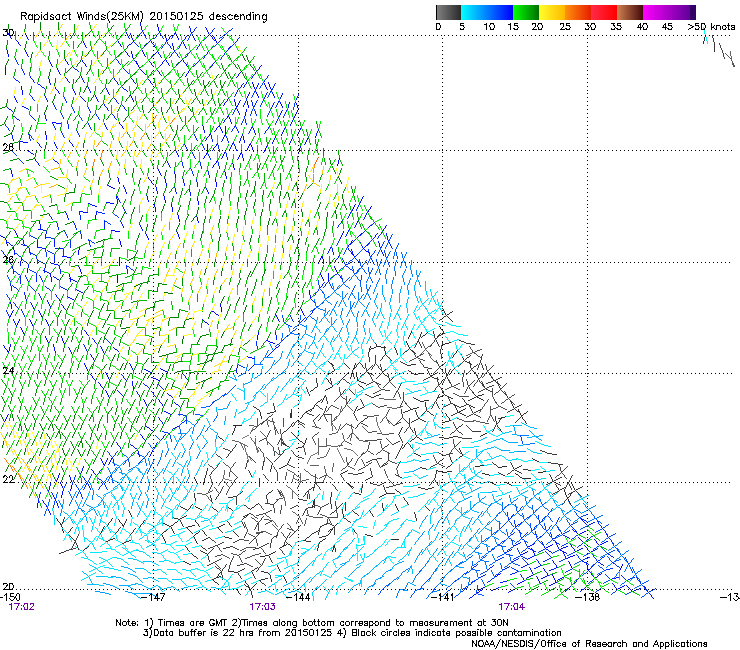Click the purple time stamp '17:04'
Image resolution: width=740 pixels, height=650 pixels.
tap(512, 607)
